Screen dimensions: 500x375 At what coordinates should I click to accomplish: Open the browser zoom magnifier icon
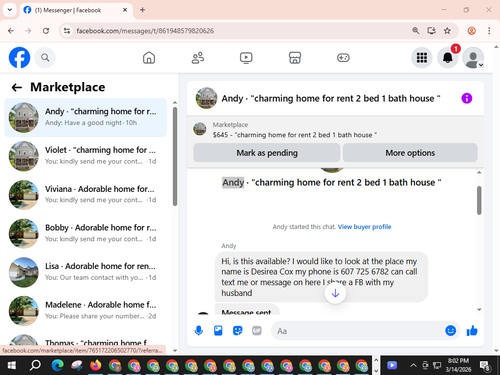coord(415,31)
